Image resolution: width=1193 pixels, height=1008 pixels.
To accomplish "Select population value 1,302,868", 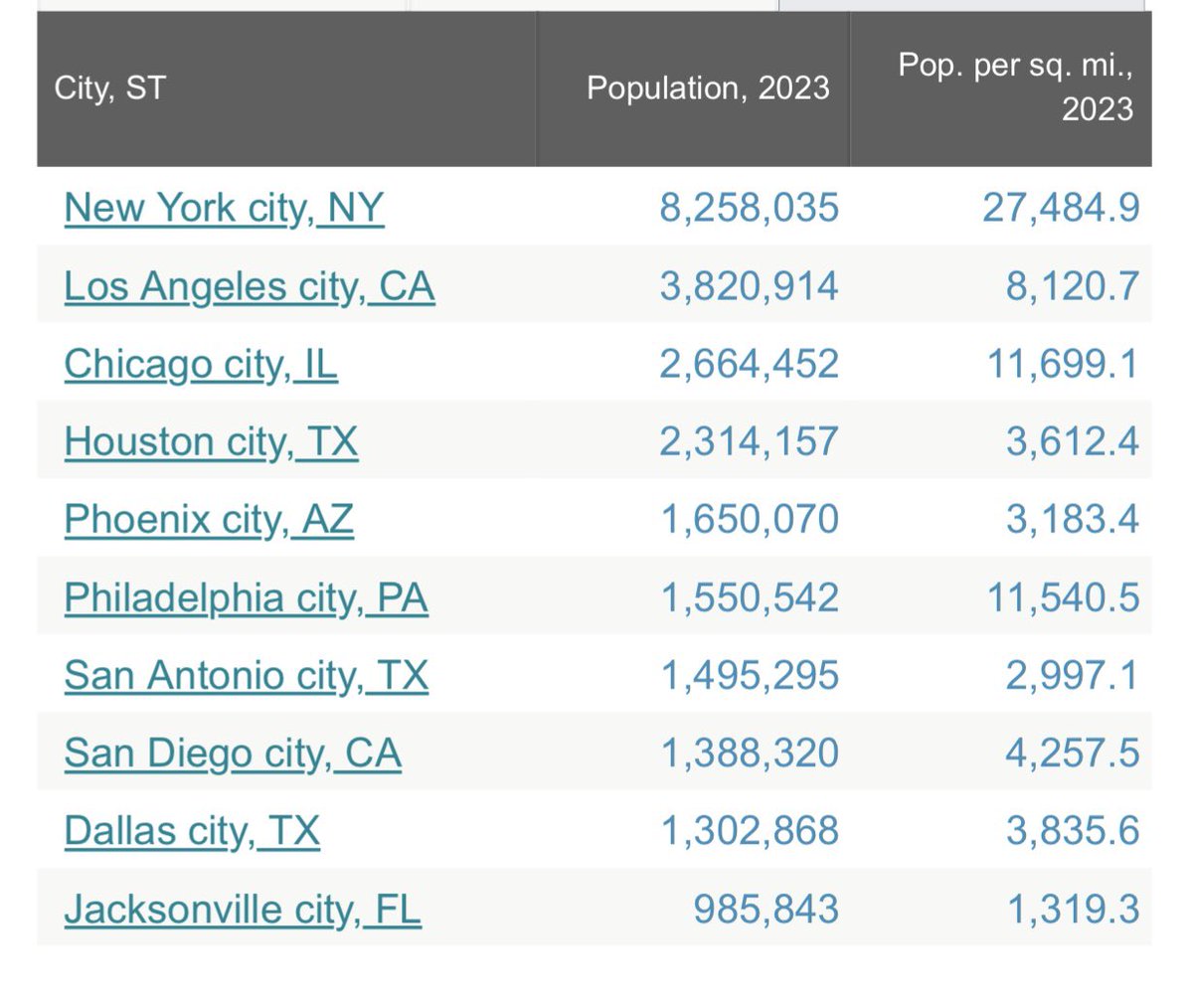I will pos(751,831).
